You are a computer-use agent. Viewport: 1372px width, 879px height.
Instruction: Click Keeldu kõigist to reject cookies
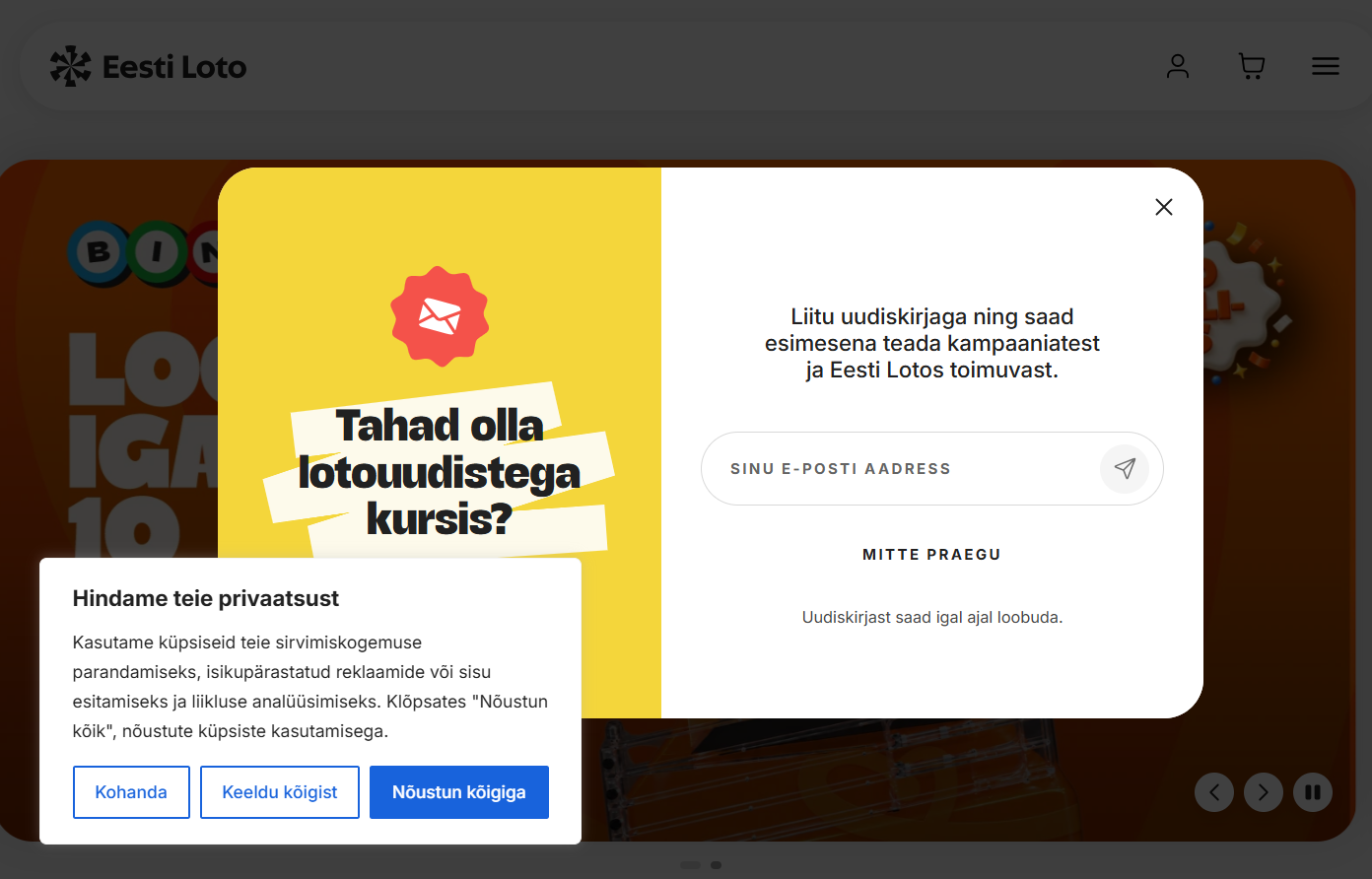(x=280, y=792)
